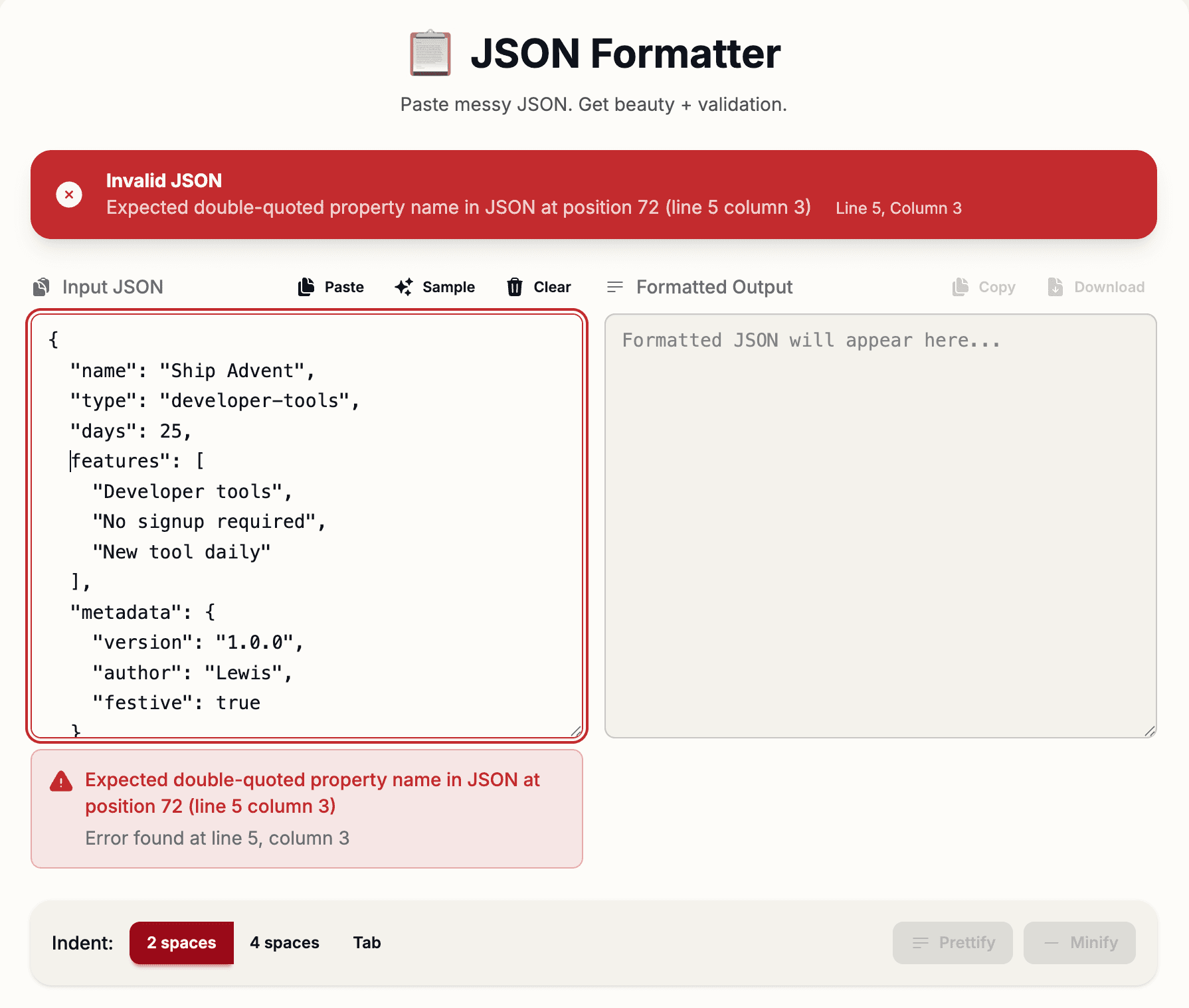Click the Formatted Output lines icon

[615, 287]
